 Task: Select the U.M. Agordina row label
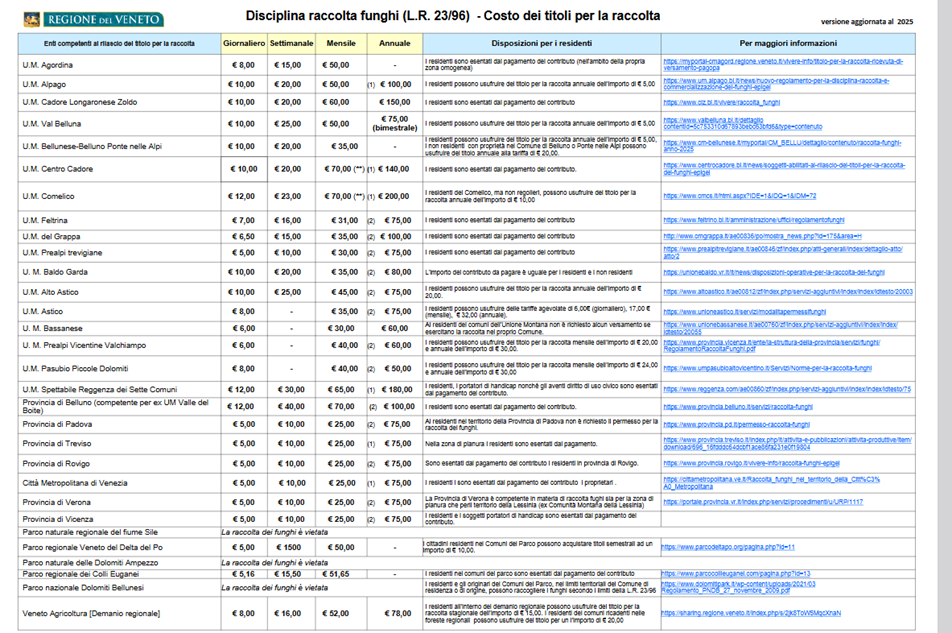pyautogui.click(x=50, y=64)
